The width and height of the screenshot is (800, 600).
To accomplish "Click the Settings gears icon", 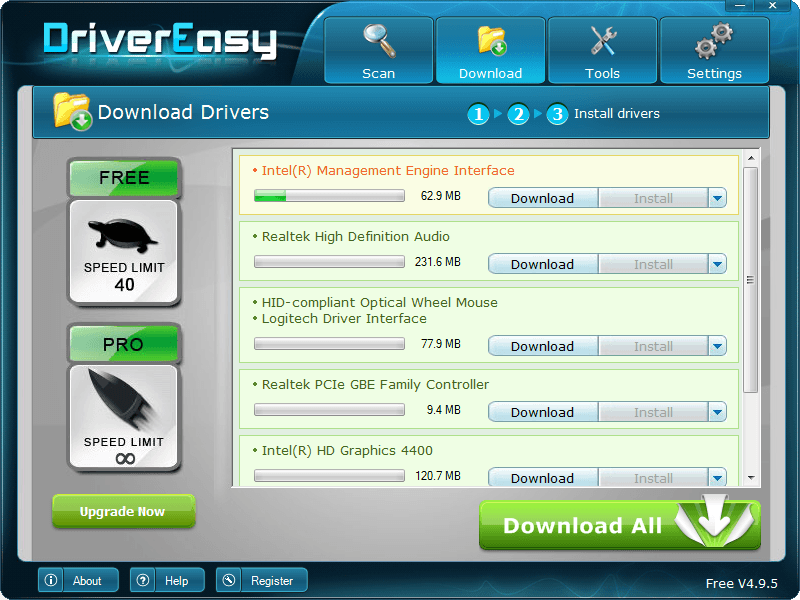I will (714, 42).
